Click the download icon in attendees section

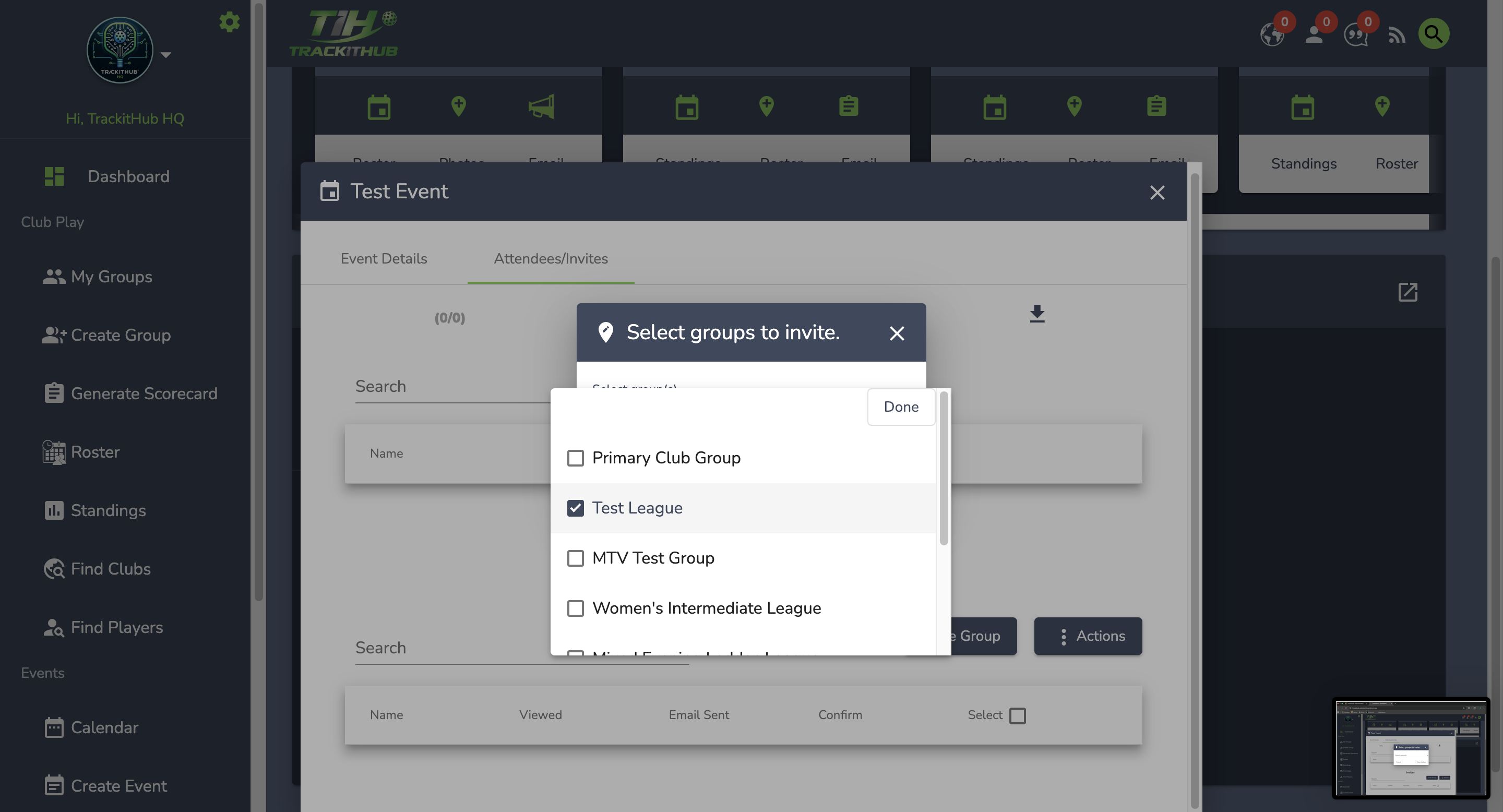[x=1037, y=313]
